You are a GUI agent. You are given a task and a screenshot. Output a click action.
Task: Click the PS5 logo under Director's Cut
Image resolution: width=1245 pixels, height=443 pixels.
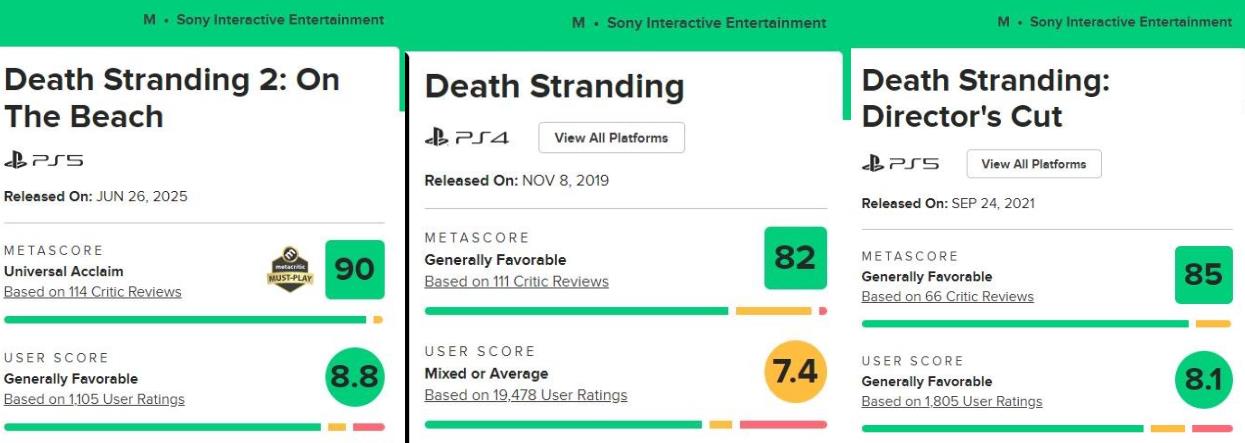[x=902, y=164]
